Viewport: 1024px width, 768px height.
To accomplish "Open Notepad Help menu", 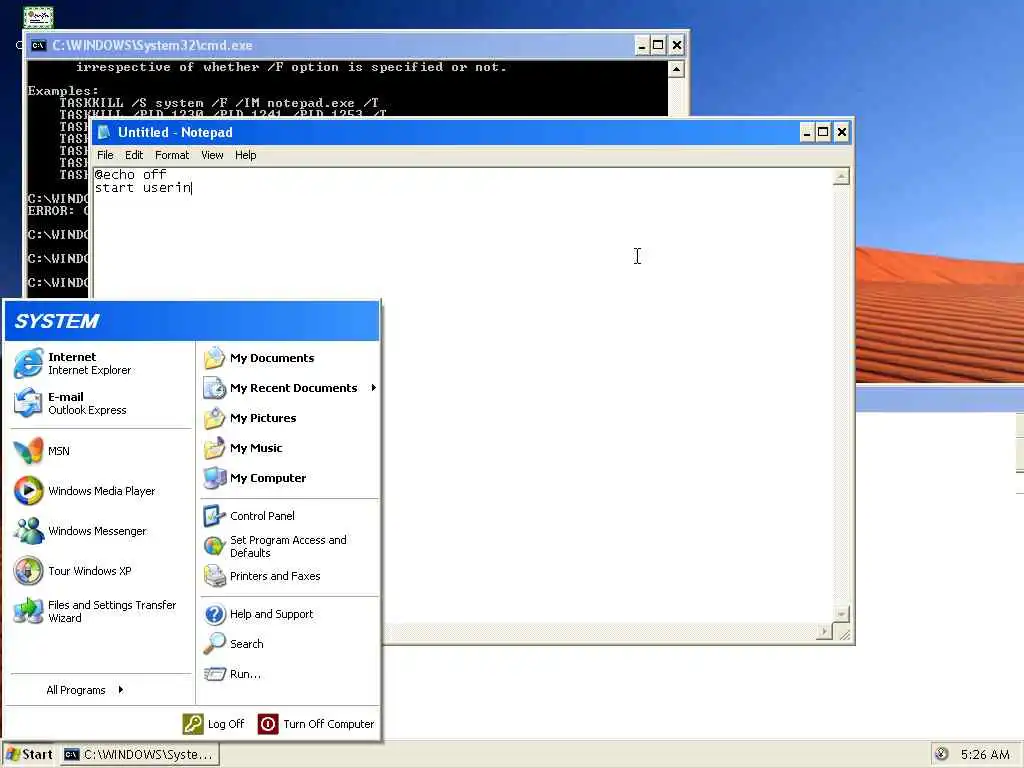I will pyautogui.click(x=246, y=155).
